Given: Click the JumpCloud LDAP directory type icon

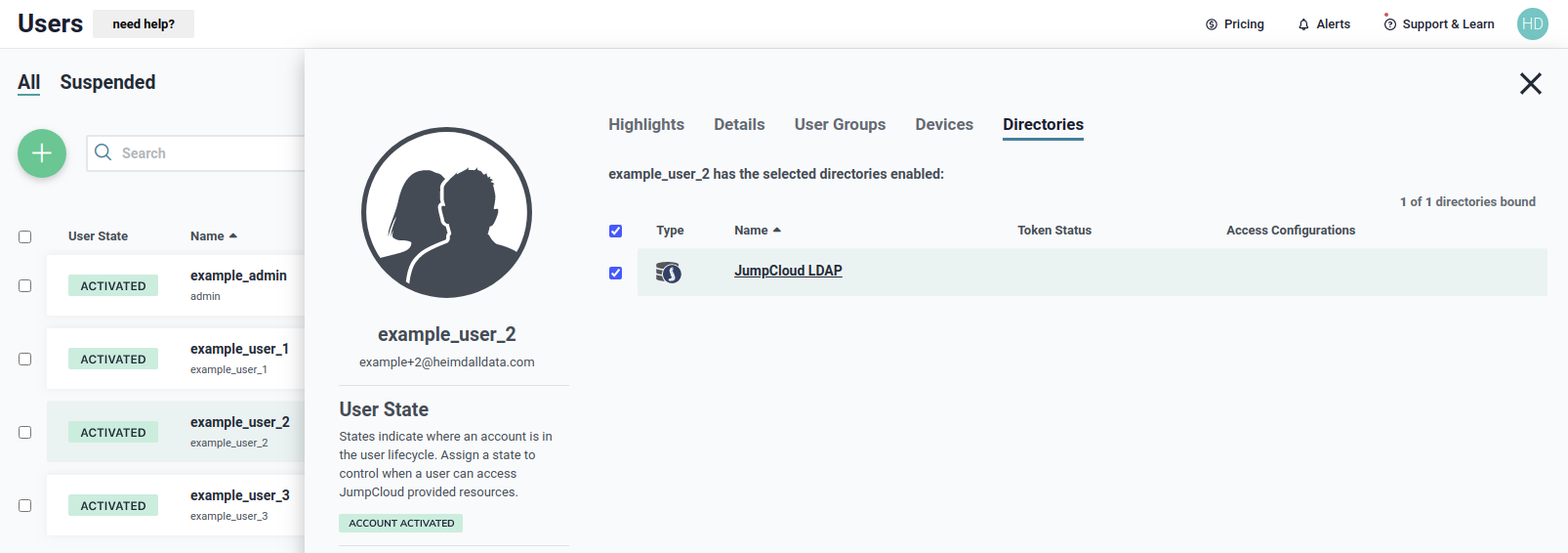Looking at the screenshot, I should click(669, 272).
